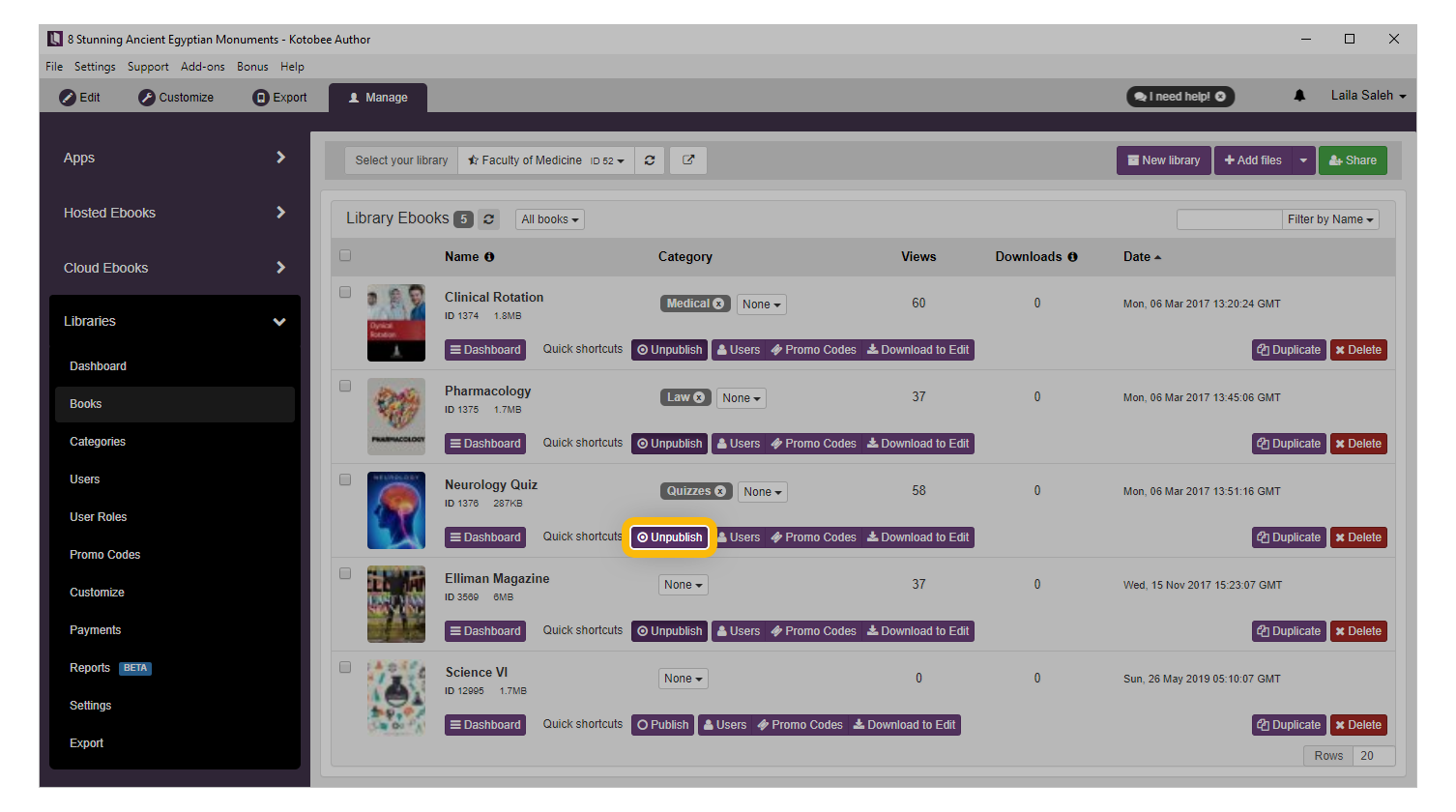
Task: Open Add files split-button arrow
Action: (1303, 160)
